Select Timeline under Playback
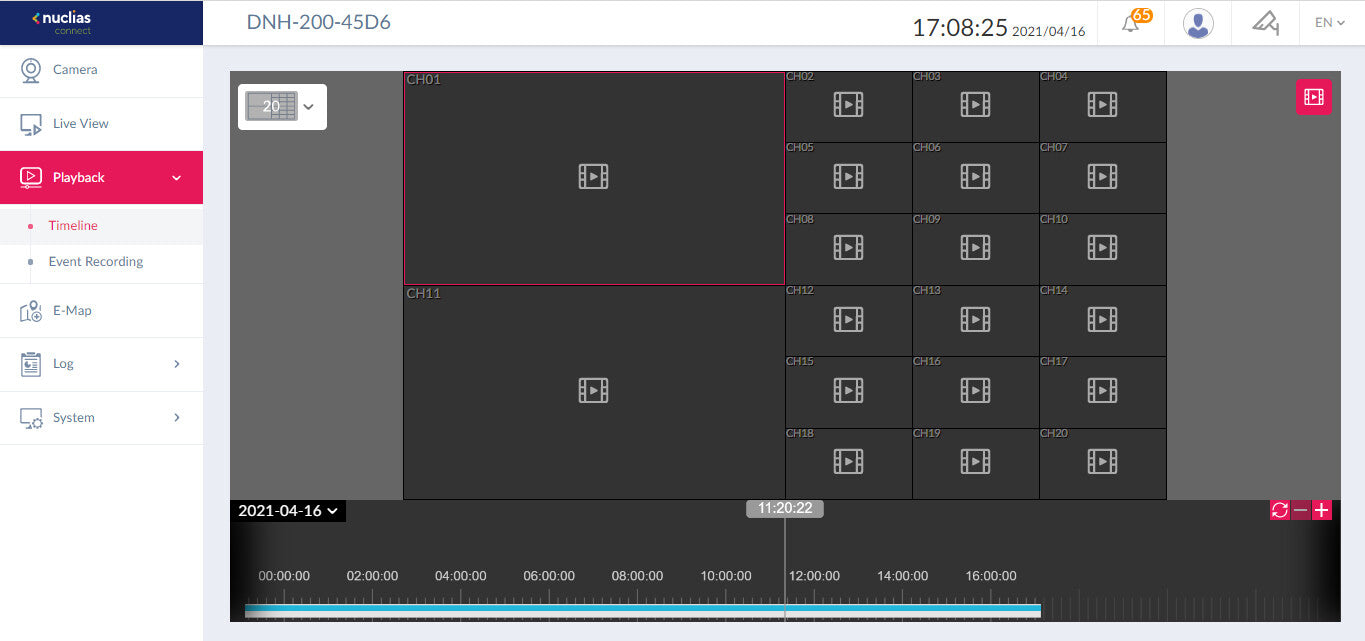The width and height of the screenshot is (1365, 641). [x=73, y=226]
